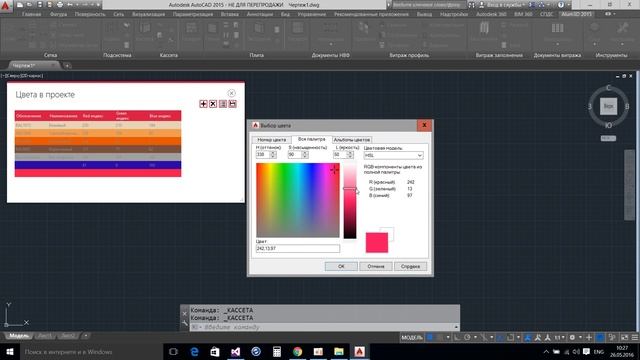Expand the polar tracking dropdown arrow
Screen dimensions: 640x360
(x=476, y=337)
